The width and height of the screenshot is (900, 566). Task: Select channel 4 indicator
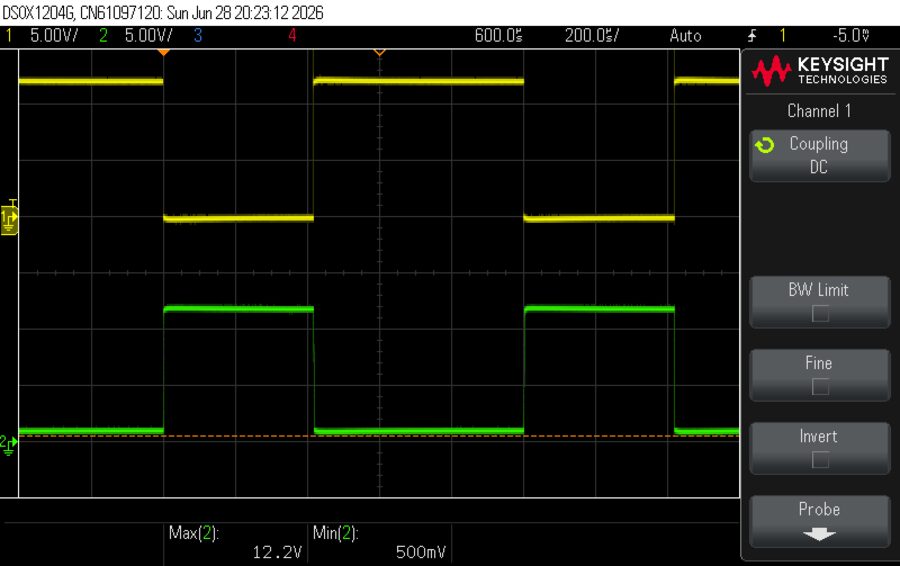(292, 36)
